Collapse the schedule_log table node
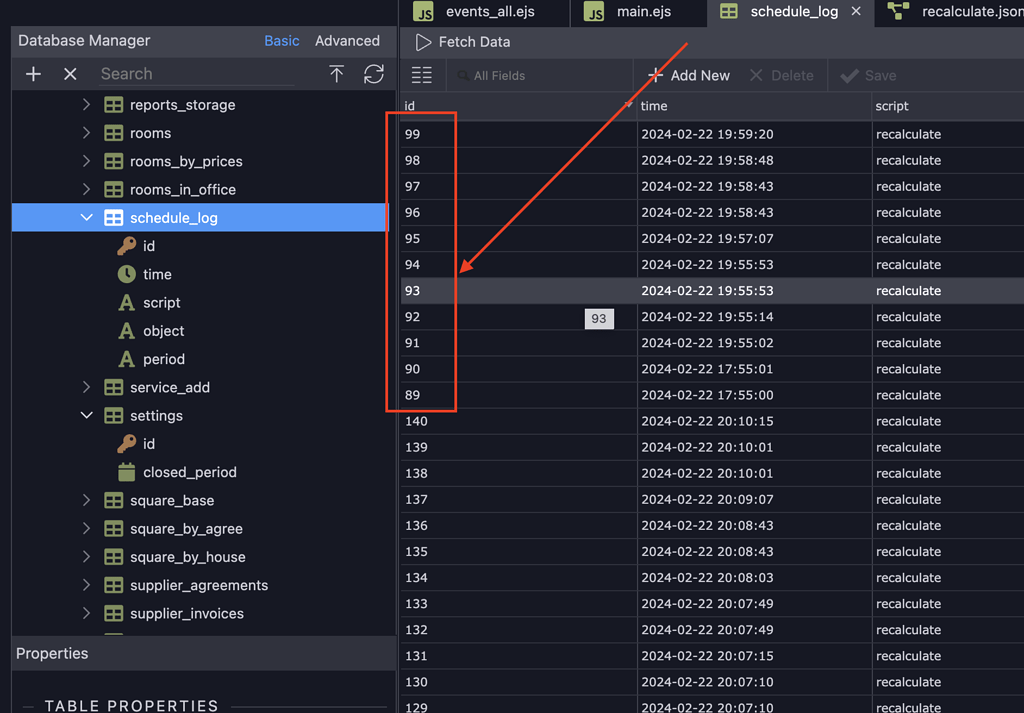The width and height of the screenshot is (1024, 713). pyautogui.click(x=87, y=218)
